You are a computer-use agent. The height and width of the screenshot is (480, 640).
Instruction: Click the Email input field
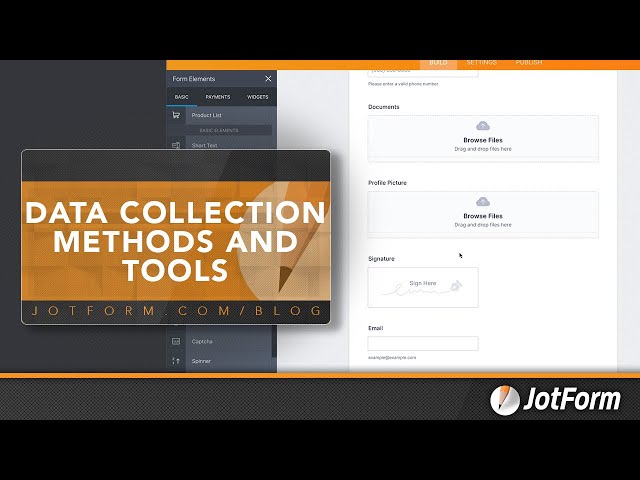pos(423,343)
